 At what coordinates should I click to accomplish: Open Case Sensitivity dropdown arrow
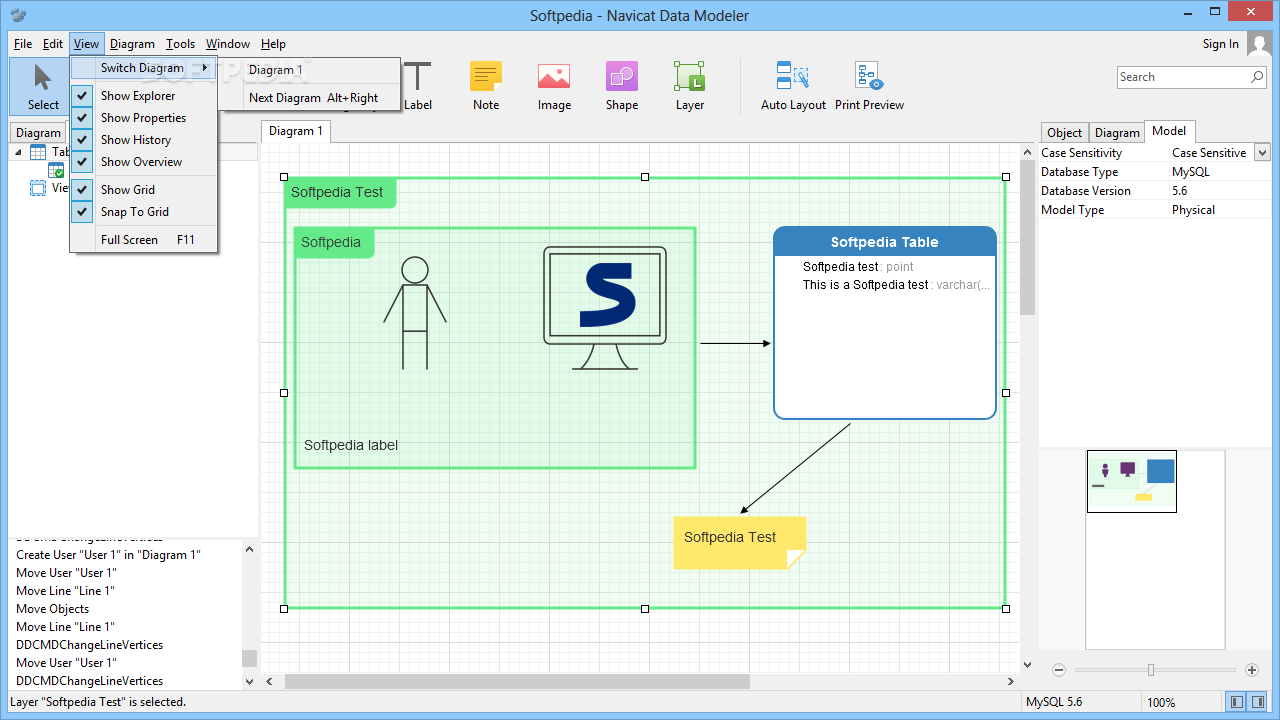point(1262,153)
